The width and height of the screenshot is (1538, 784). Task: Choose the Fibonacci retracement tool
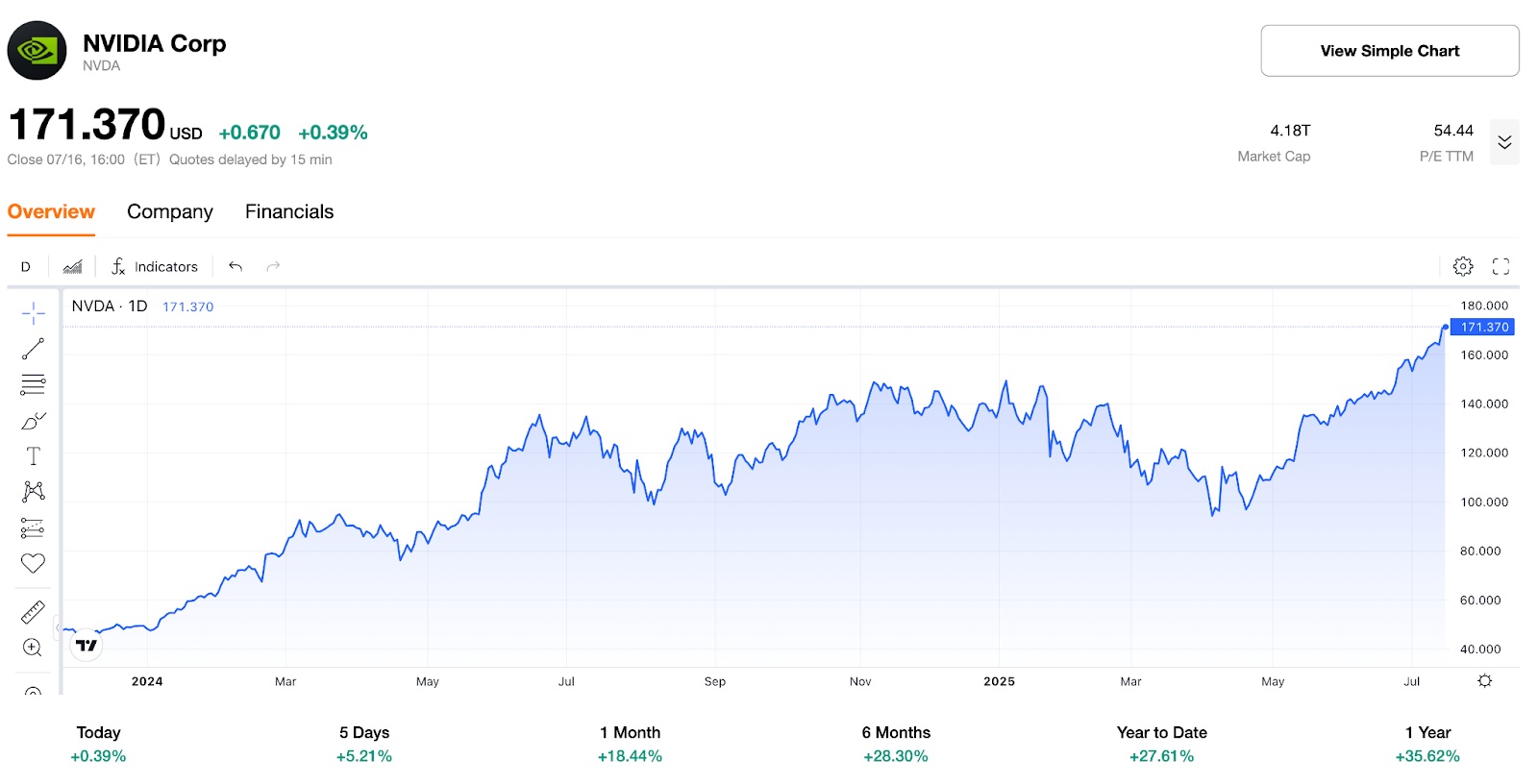(x=33, y=384)
